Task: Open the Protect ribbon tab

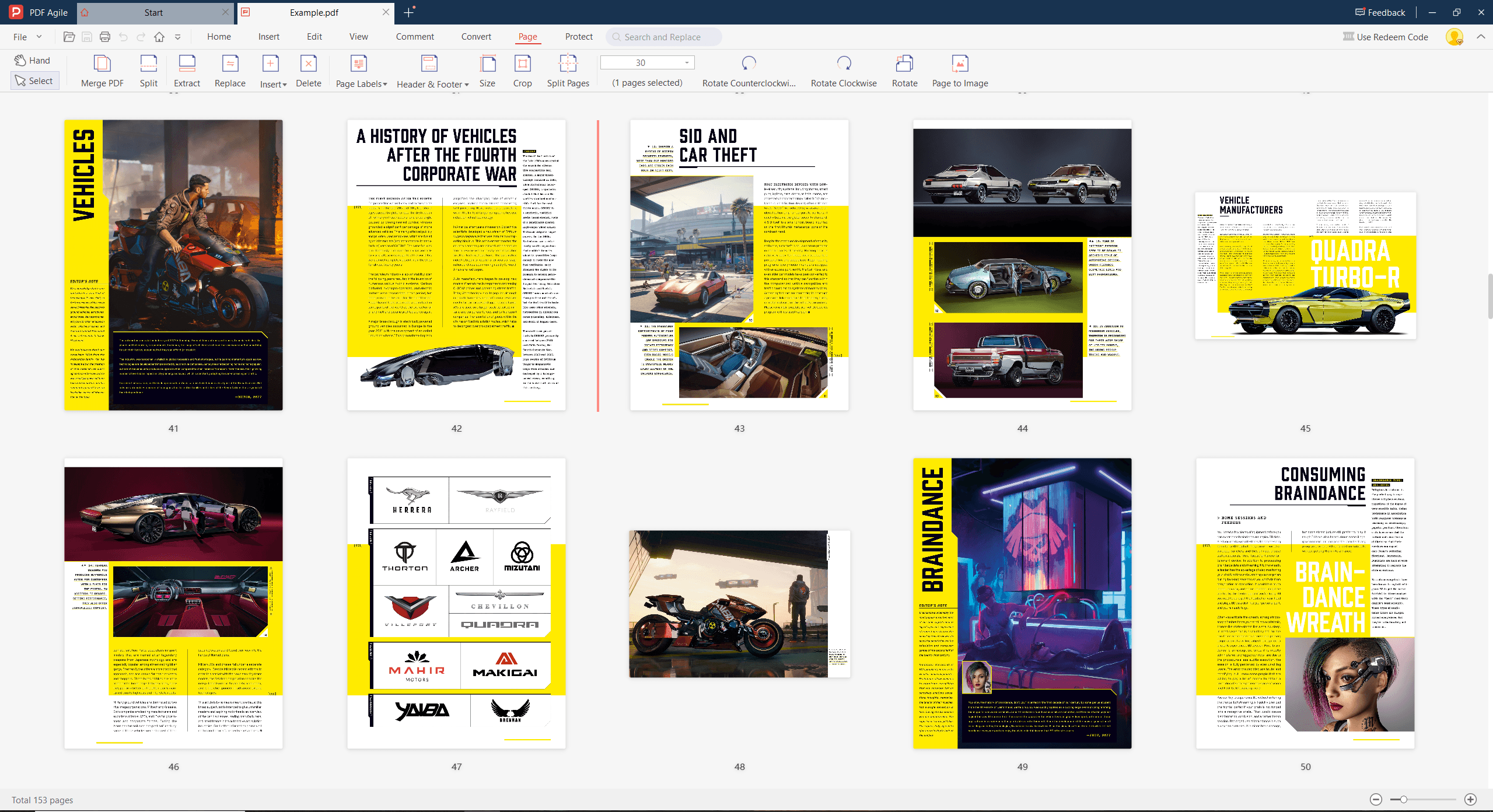Action: (579, 37)
